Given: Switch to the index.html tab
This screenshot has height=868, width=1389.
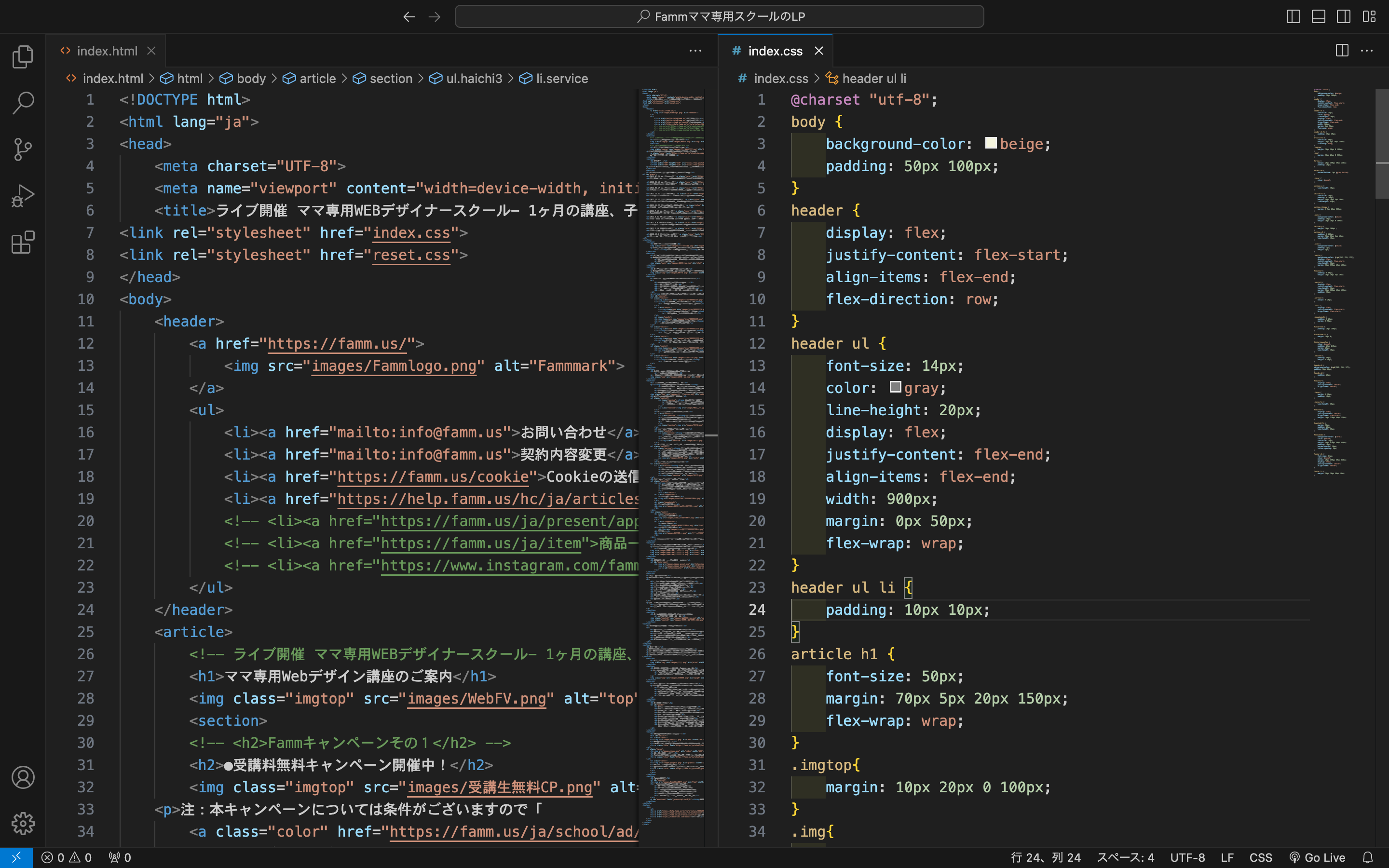Looking at the screenshot, I should pos(106,51).
